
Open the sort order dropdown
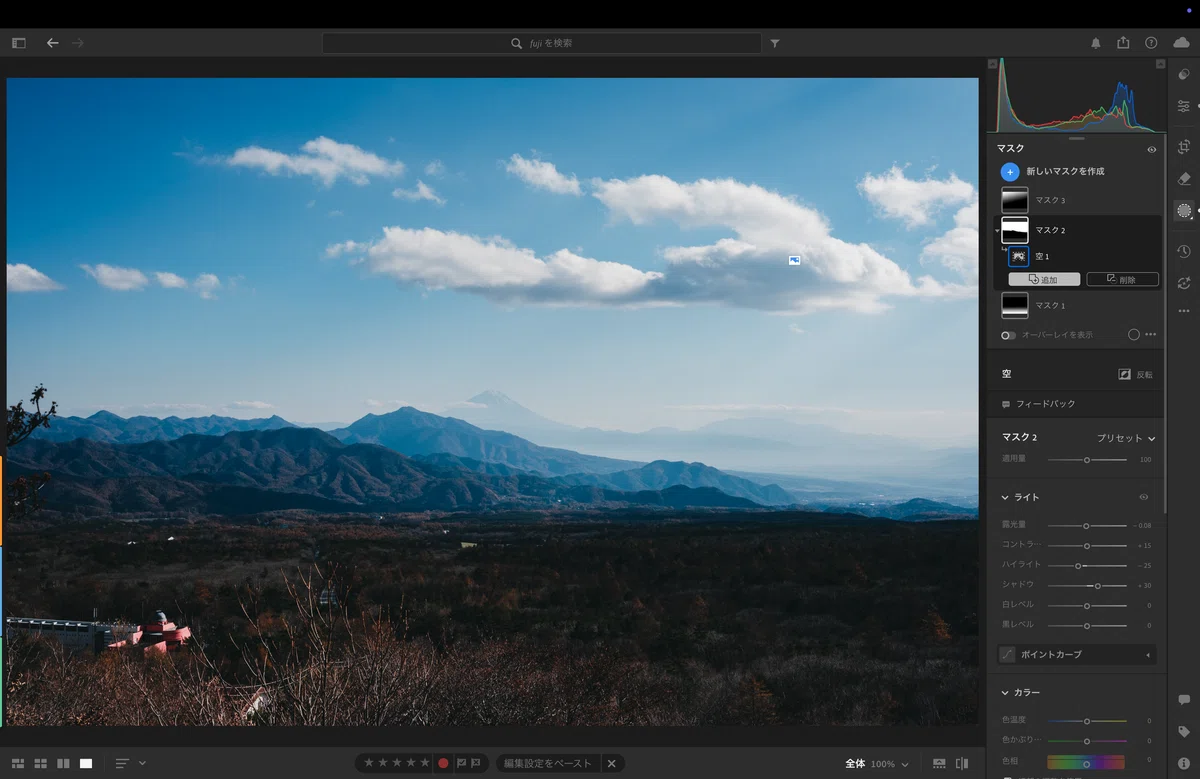131,763
